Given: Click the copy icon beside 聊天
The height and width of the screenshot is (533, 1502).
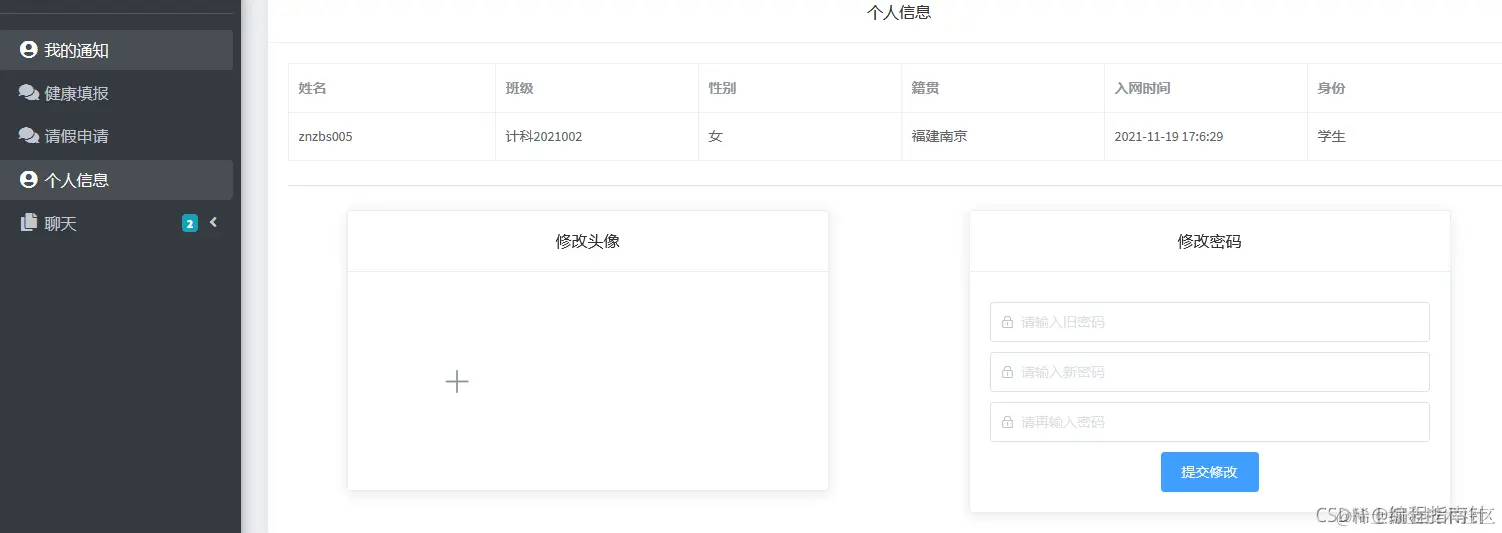Looking at the screenshot, I should point(29,223).
